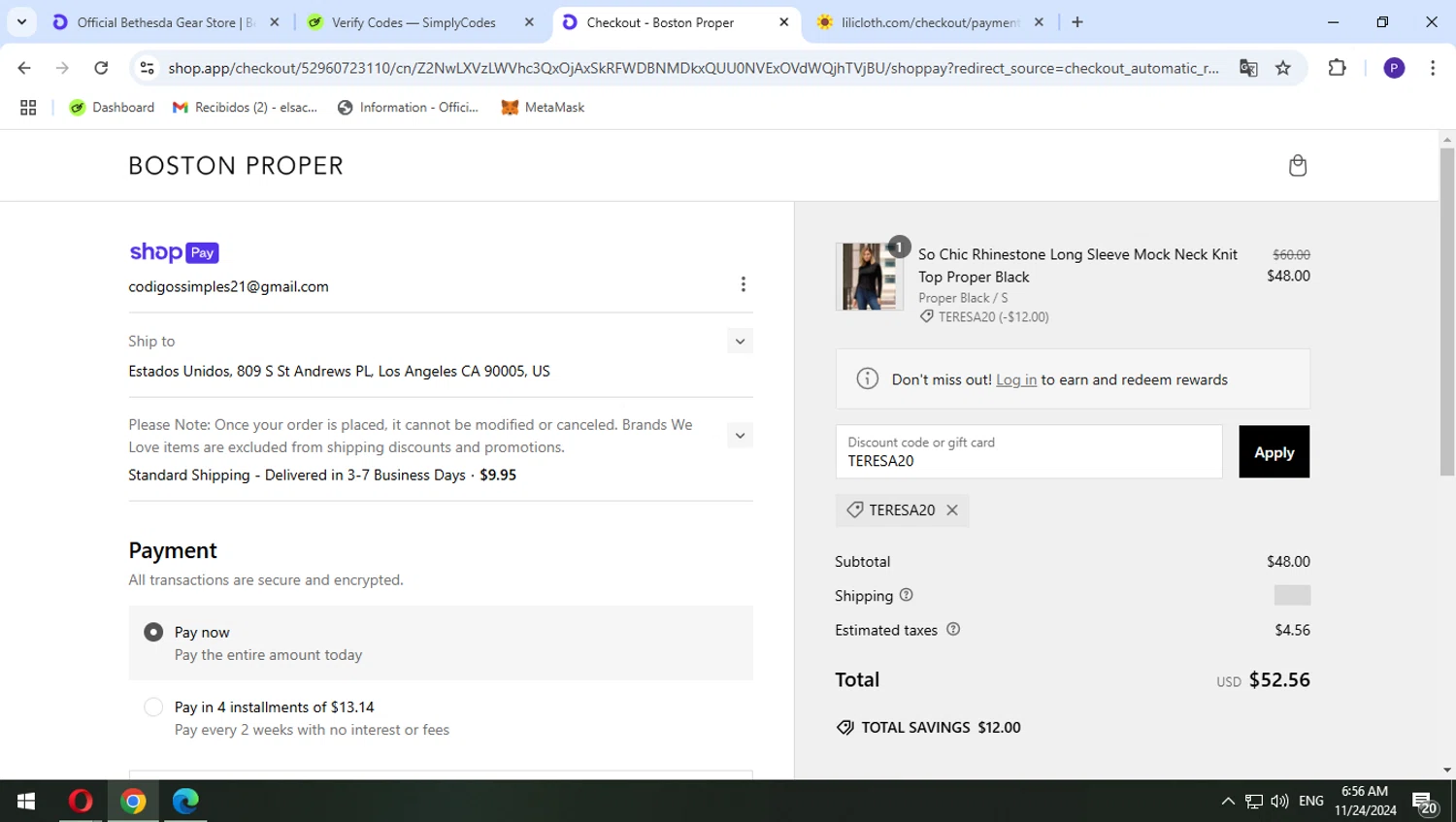
Task: Open apps grid in bookmarks bar
Action: [x=28, y=108]
